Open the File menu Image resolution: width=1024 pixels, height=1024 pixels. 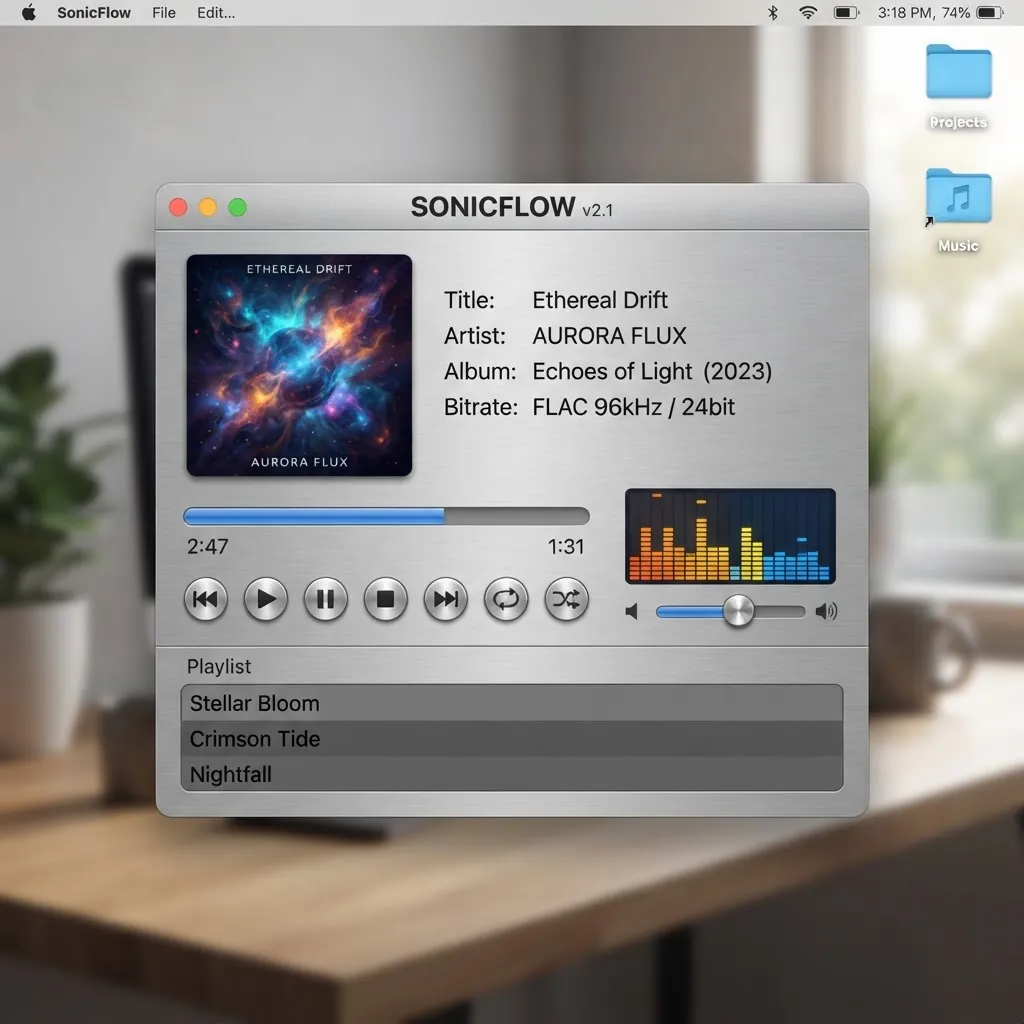click(164, 13)
